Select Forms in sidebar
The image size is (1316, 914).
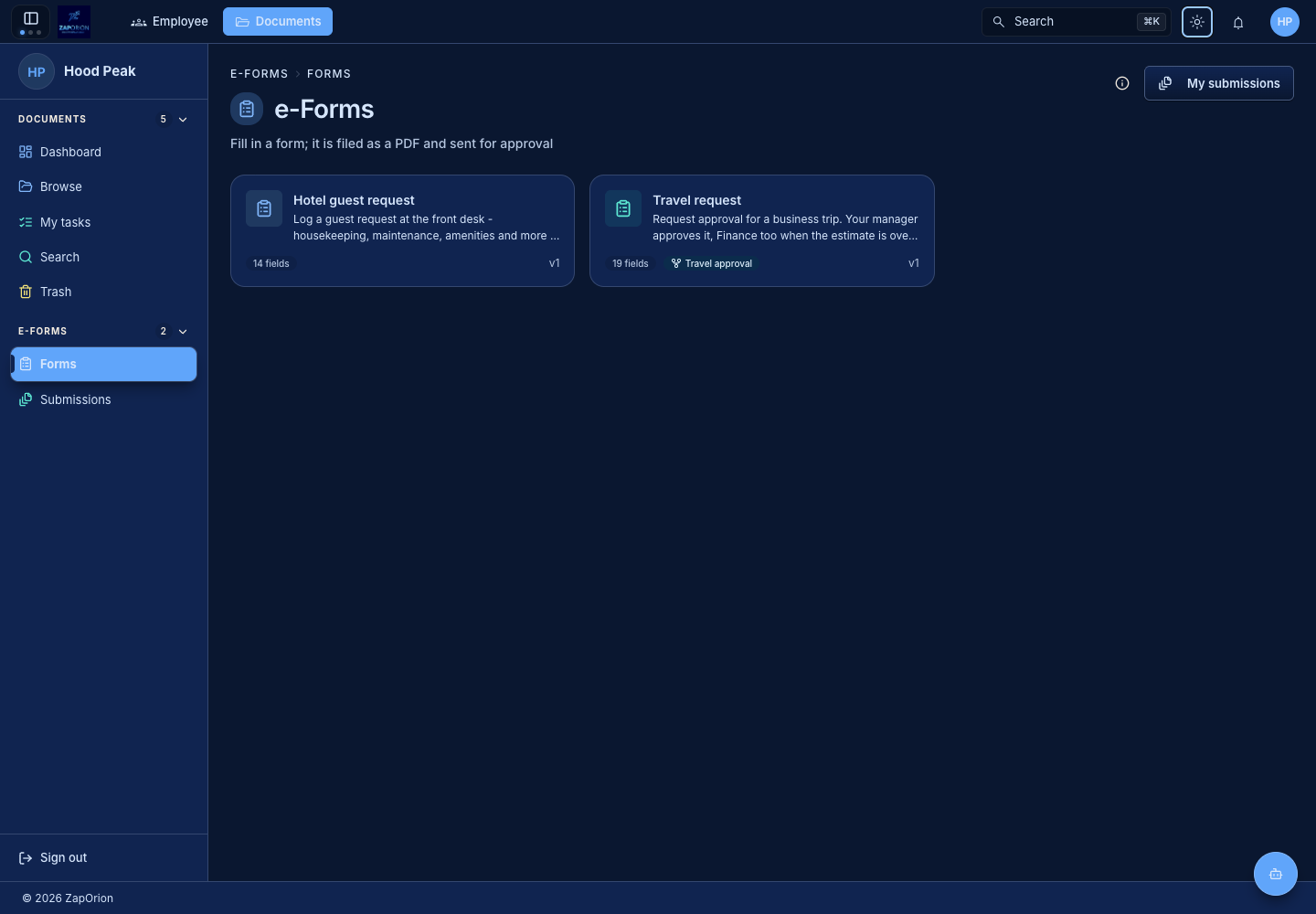104,364
